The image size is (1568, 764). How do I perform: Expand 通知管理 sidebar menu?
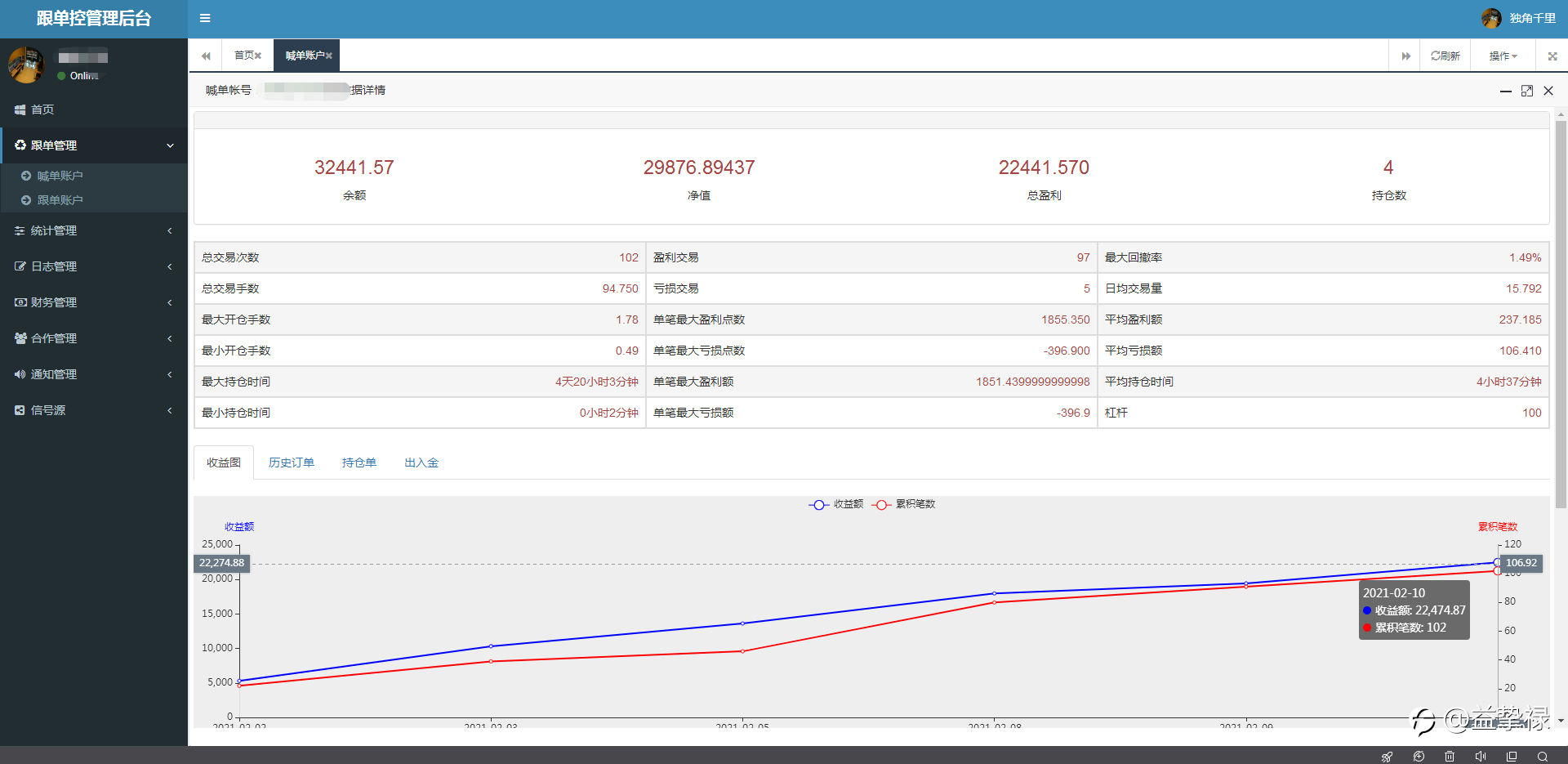click(x=94, y=374)
